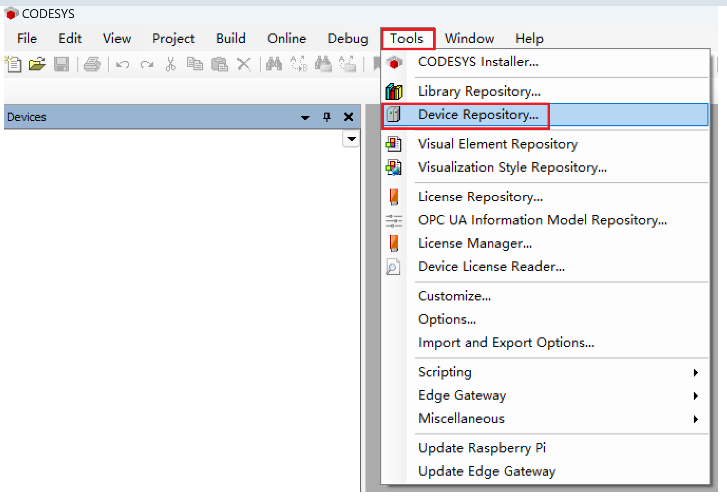Click the Delete X icon in toolbar
Screen dimensions: 727x496
pyautogui.click(x=243, y=64)
